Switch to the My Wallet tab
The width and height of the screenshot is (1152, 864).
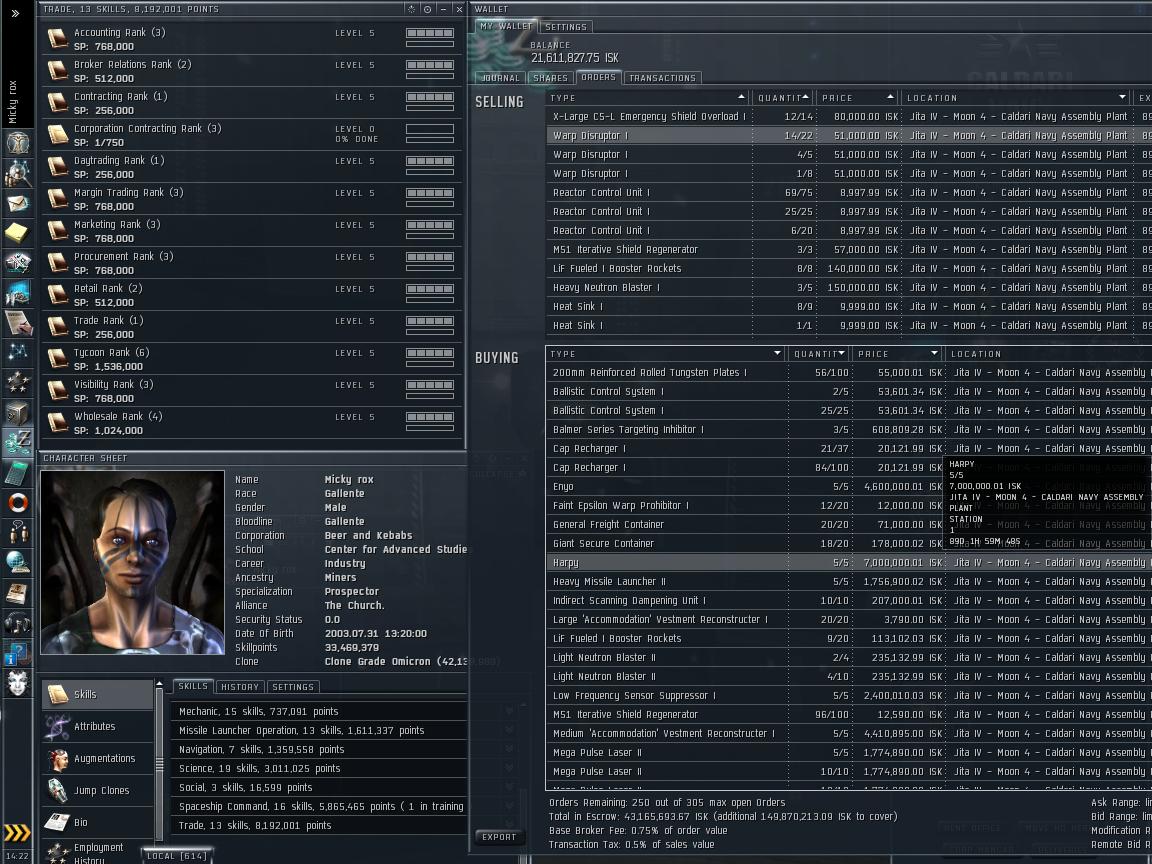click(x=506, y=26)
